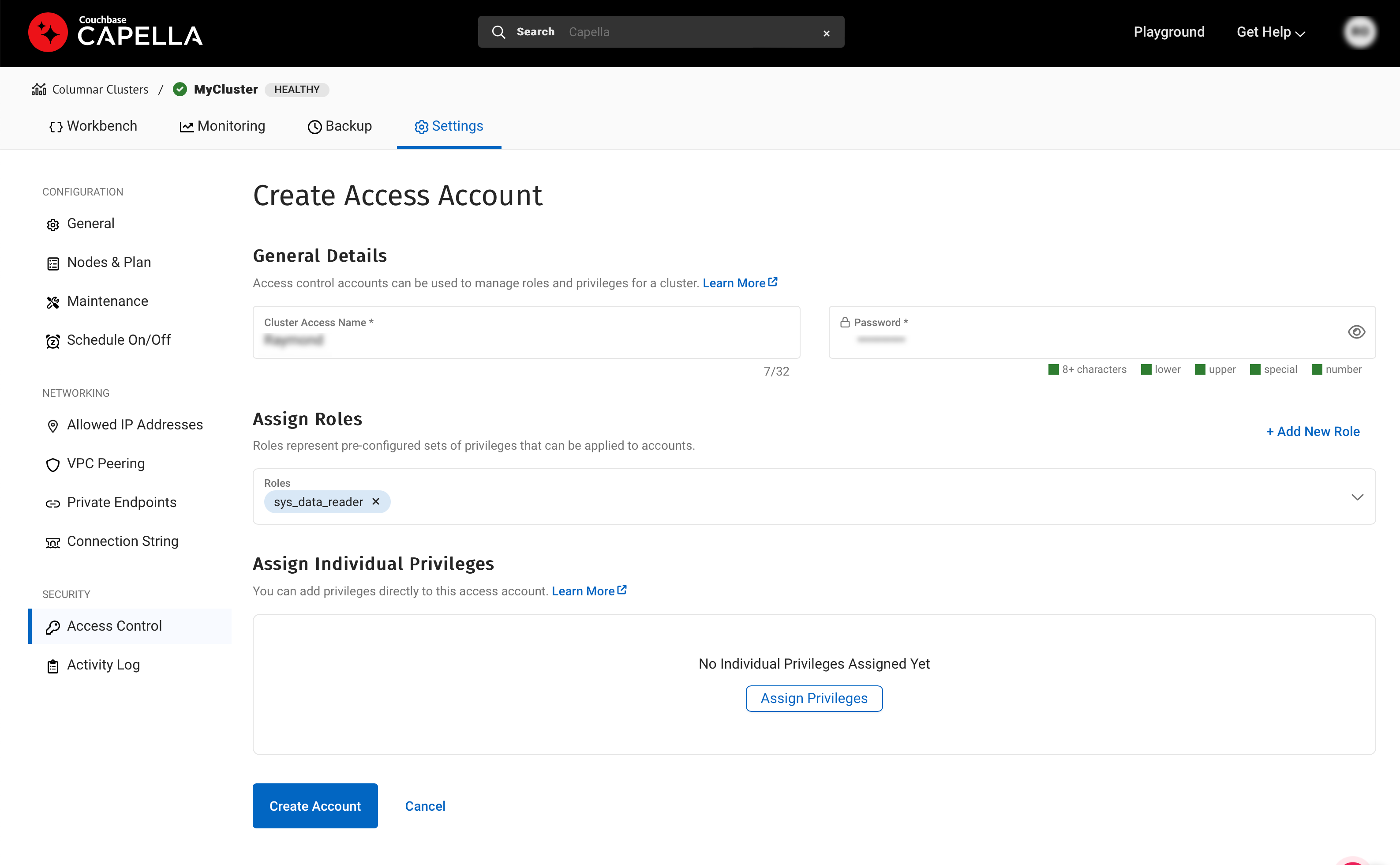Viewport: 1400px width, 865px height.
Task: Expand the Roles dropdown chevron
Action: click(x=1357, y=497)
